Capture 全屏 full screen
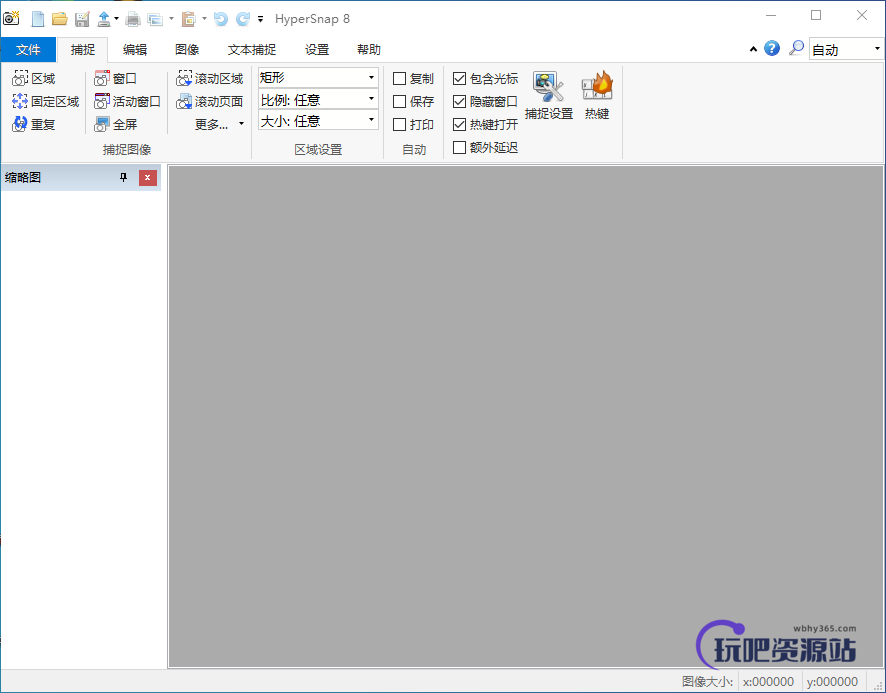Viewport: 886px width, 693px height. 115,124
